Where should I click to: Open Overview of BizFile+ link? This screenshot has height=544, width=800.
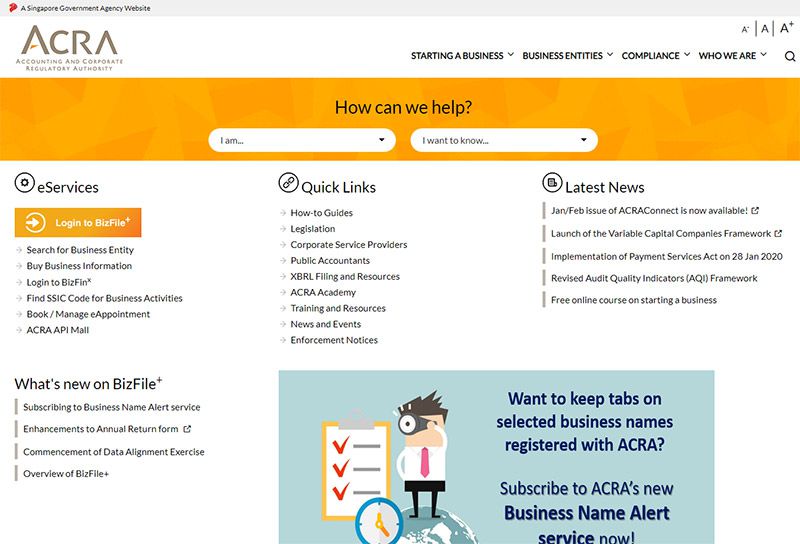coord(66,474)
